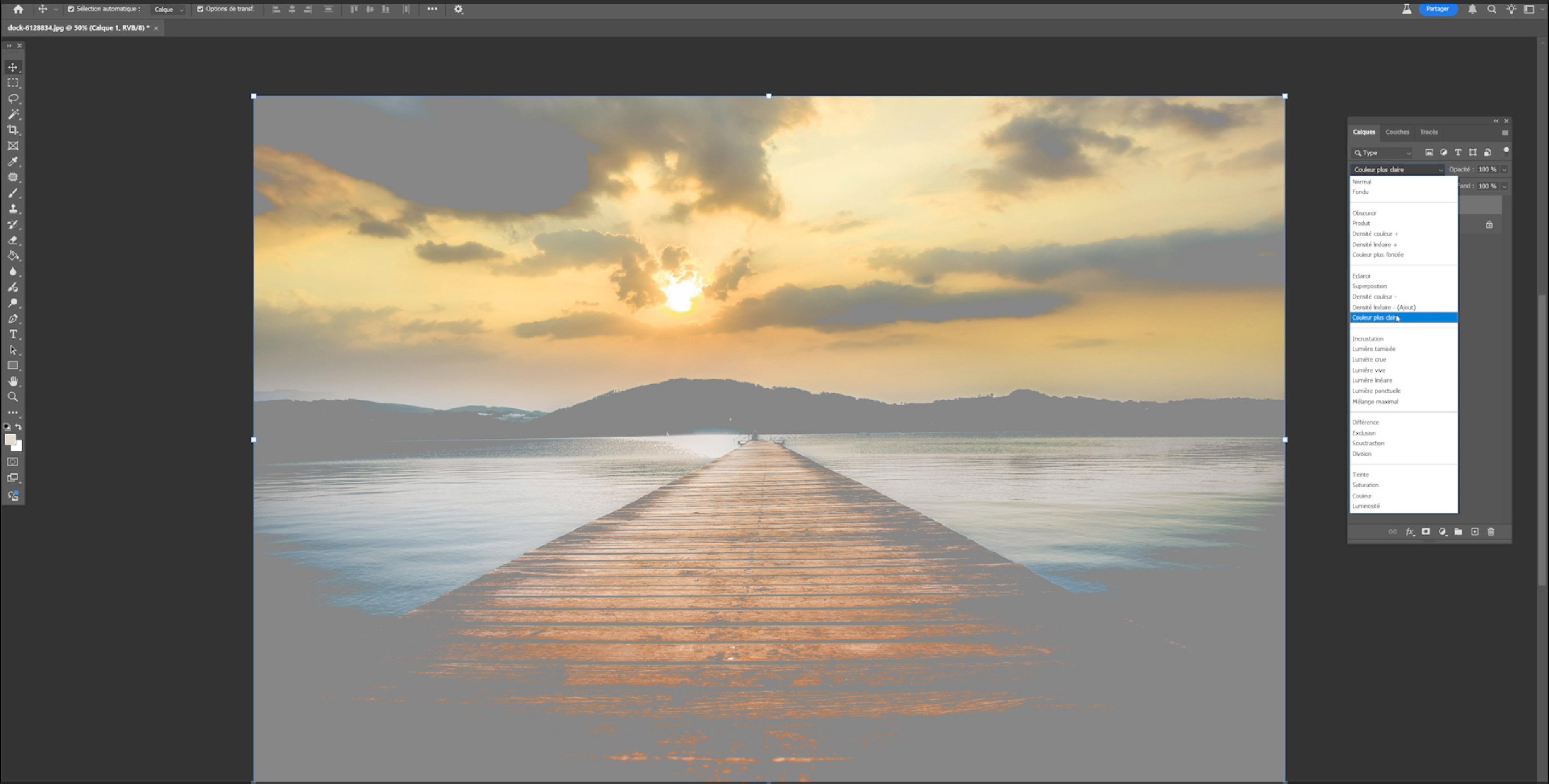Screen dimensions: 1549x784
Task: Open the Calque auto-select dropdown
Action: pos(168,10)
